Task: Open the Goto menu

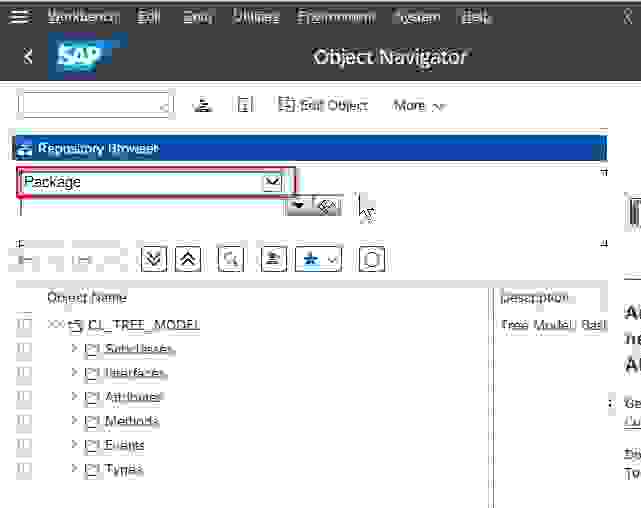Action: click(198, 17)
